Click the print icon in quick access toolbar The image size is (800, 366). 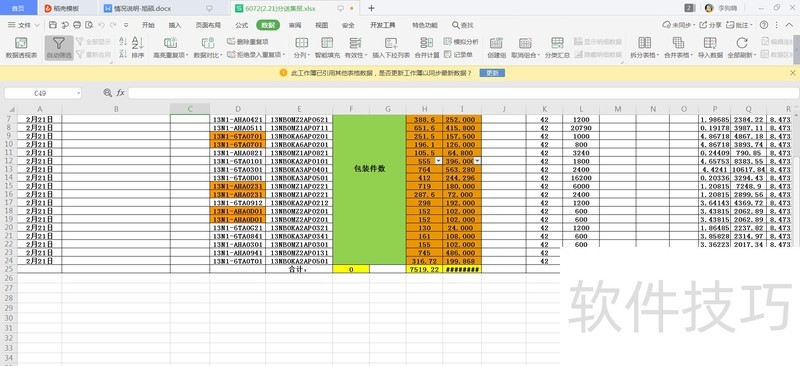coord(77,25)
